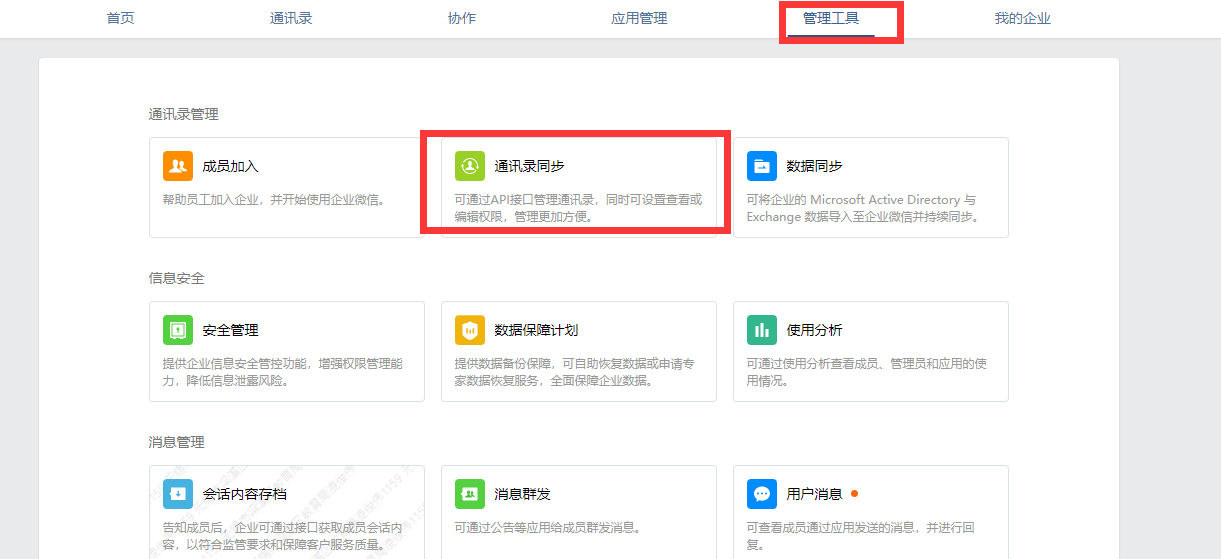Click the green 消息群发 broadcast icon
Screen dimensions: 1221x559
click(470, 494)
